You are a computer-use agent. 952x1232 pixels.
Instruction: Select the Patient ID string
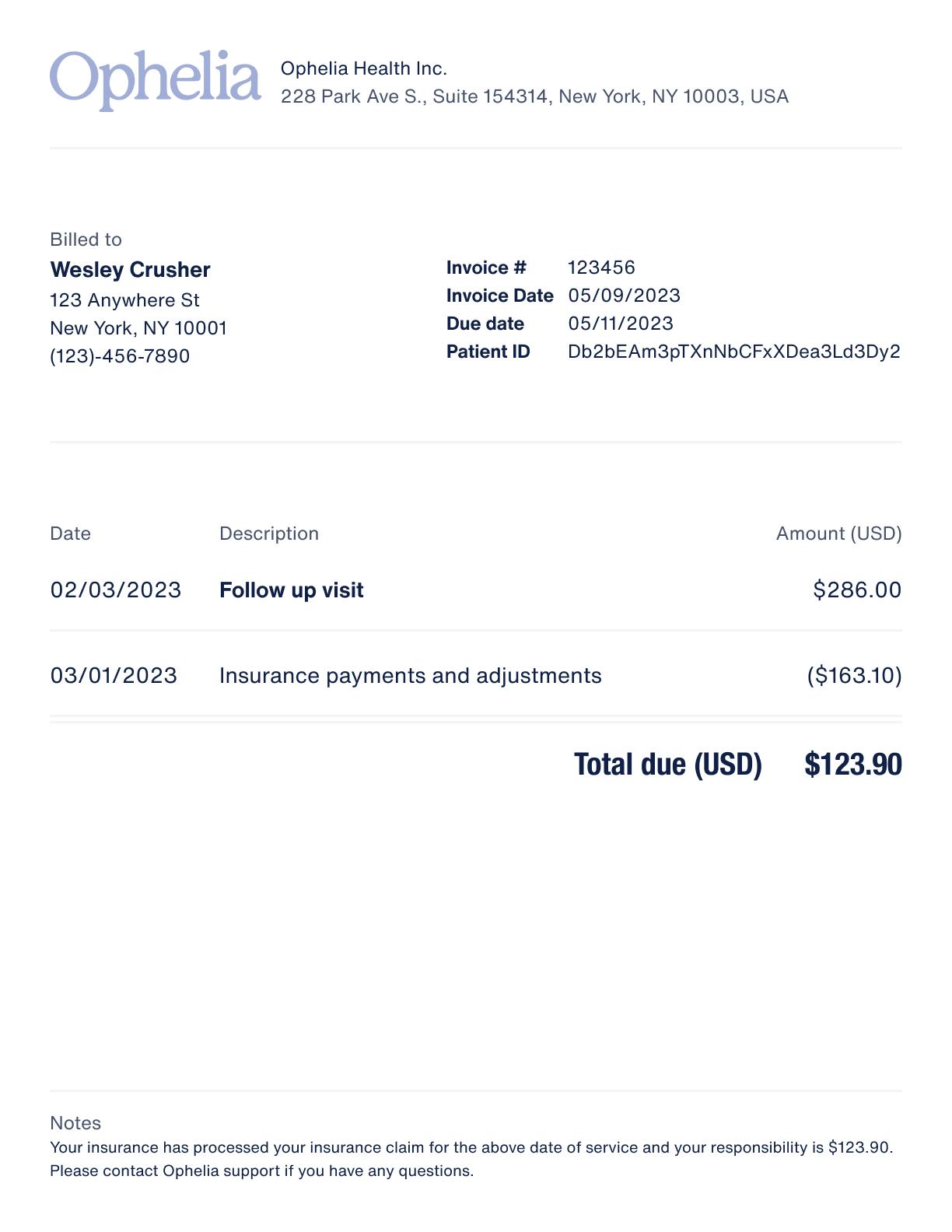pyautogui.click(x=734, y=352)
